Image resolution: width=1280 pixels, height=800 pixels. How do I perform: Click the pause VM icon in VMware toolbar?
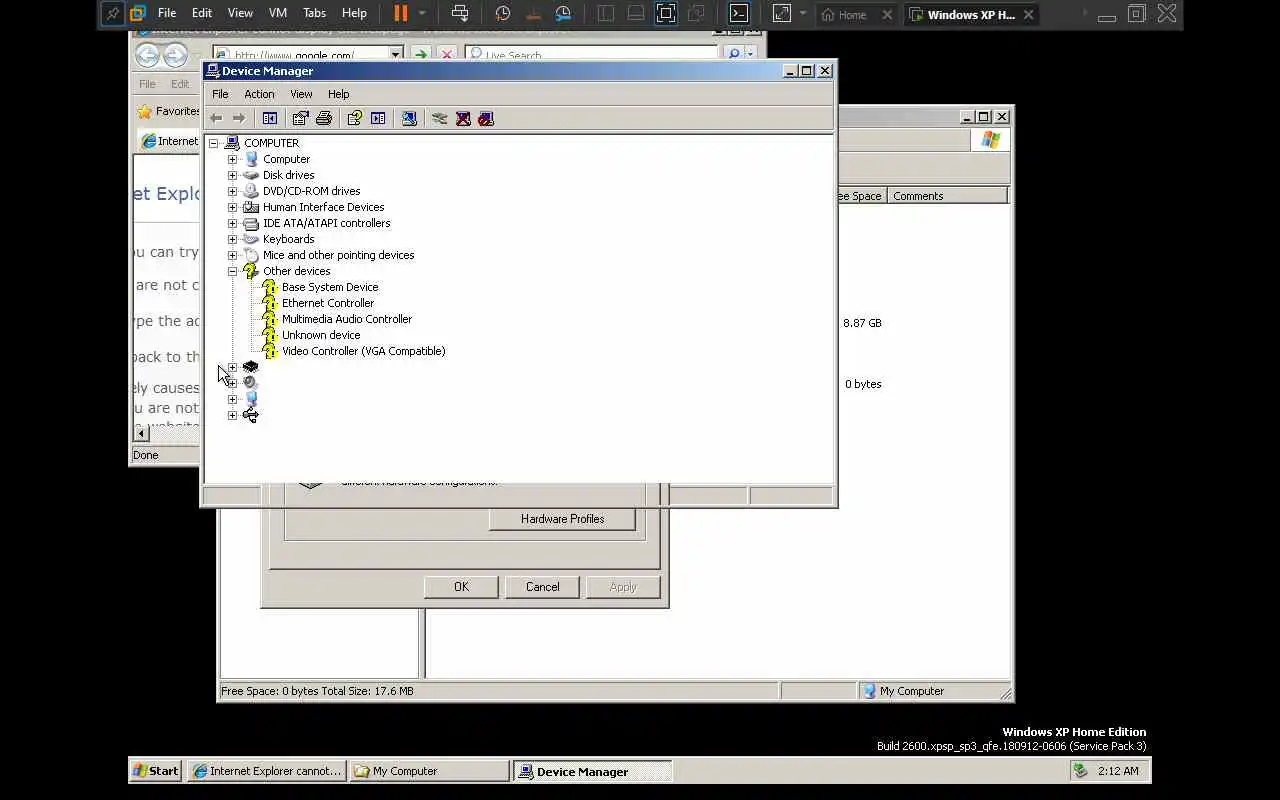pos(400,13)
